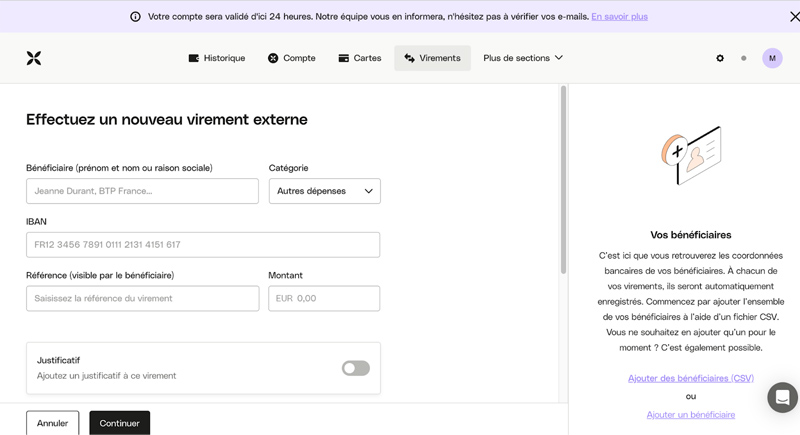Select the Référence input field
The height and width of the screenshot is (435, 800).
coord(142,298)
